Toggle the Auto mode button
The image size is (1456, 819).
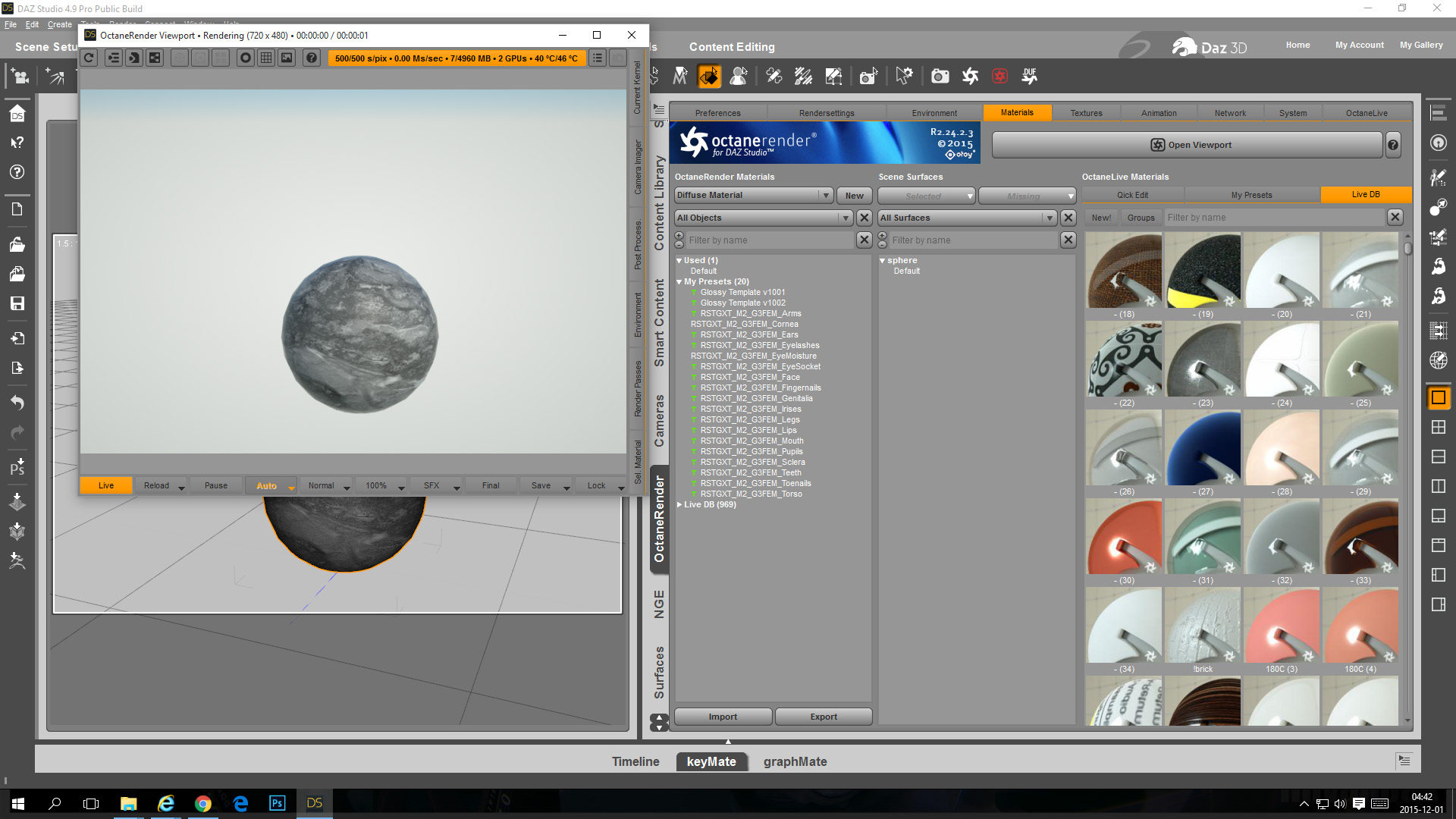point(266,485)
